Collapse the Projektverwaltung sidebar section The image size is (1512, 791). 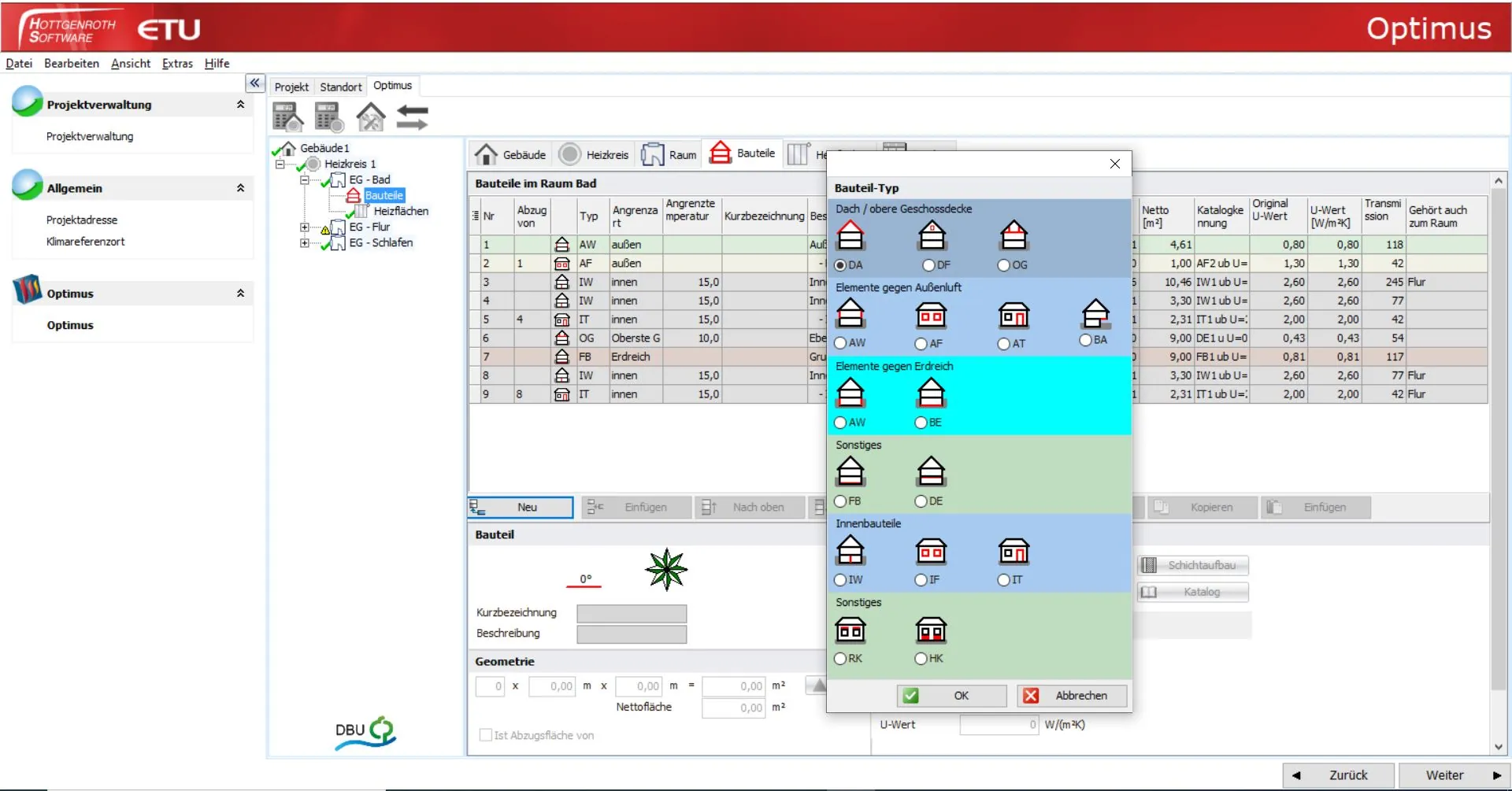click(240, 105)
